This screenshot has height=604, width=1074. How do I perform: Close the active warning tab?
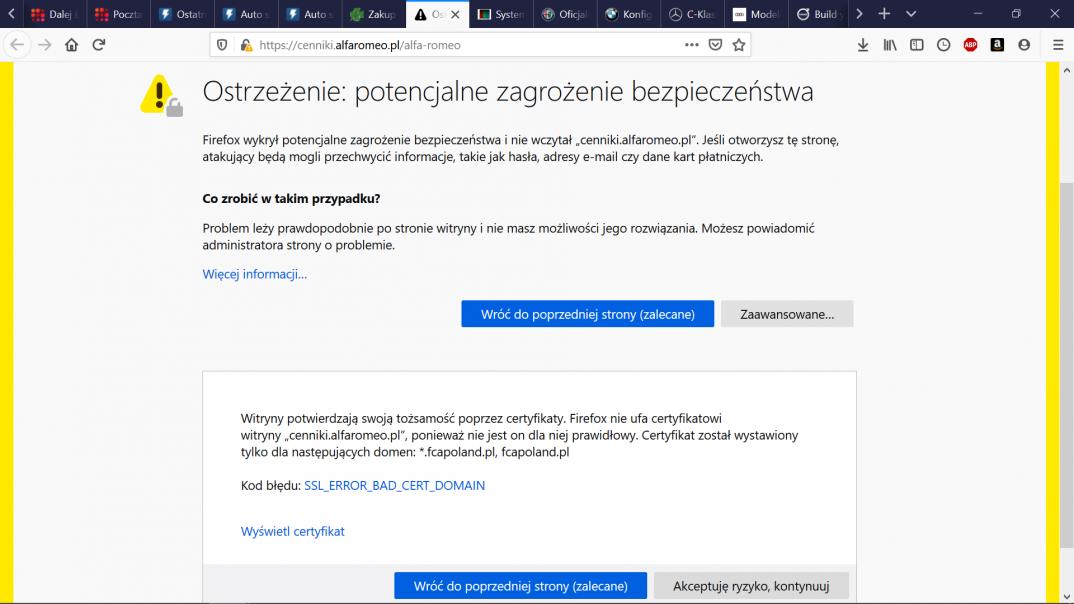(x=455, y=14)
